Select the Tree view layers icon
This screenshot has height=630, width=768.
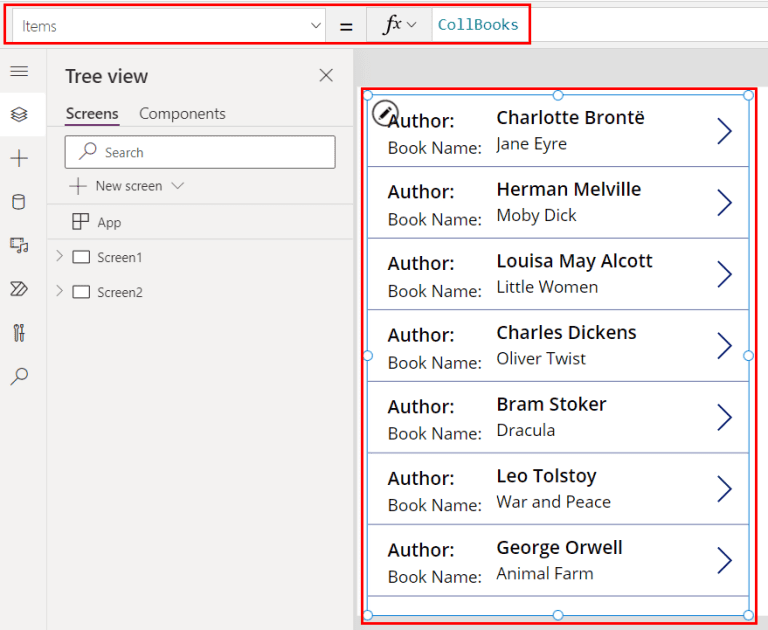click(x=19, y=115)
